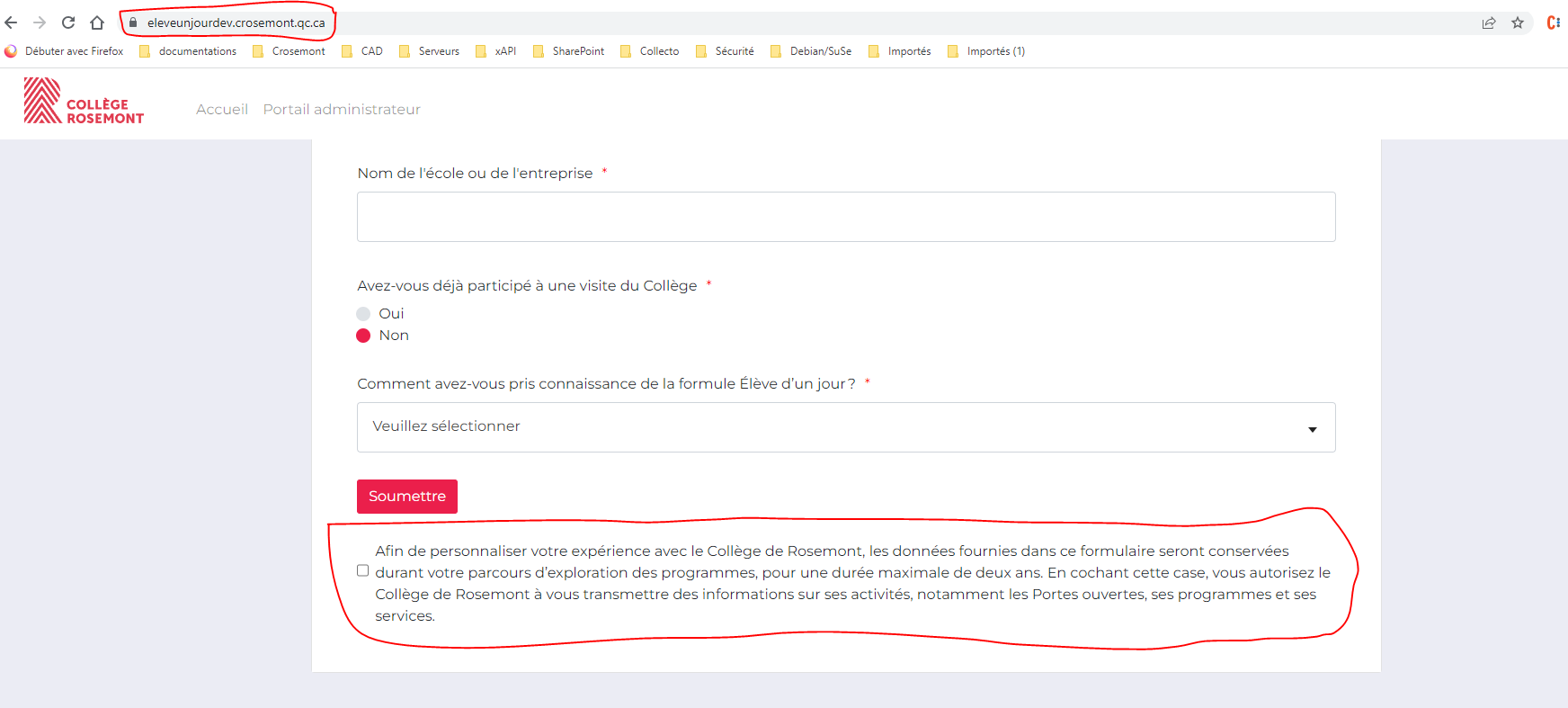Check the data consent checkbox
Image resolution: width=1568 pixels, height=708 pixels.
pos(362,570)
